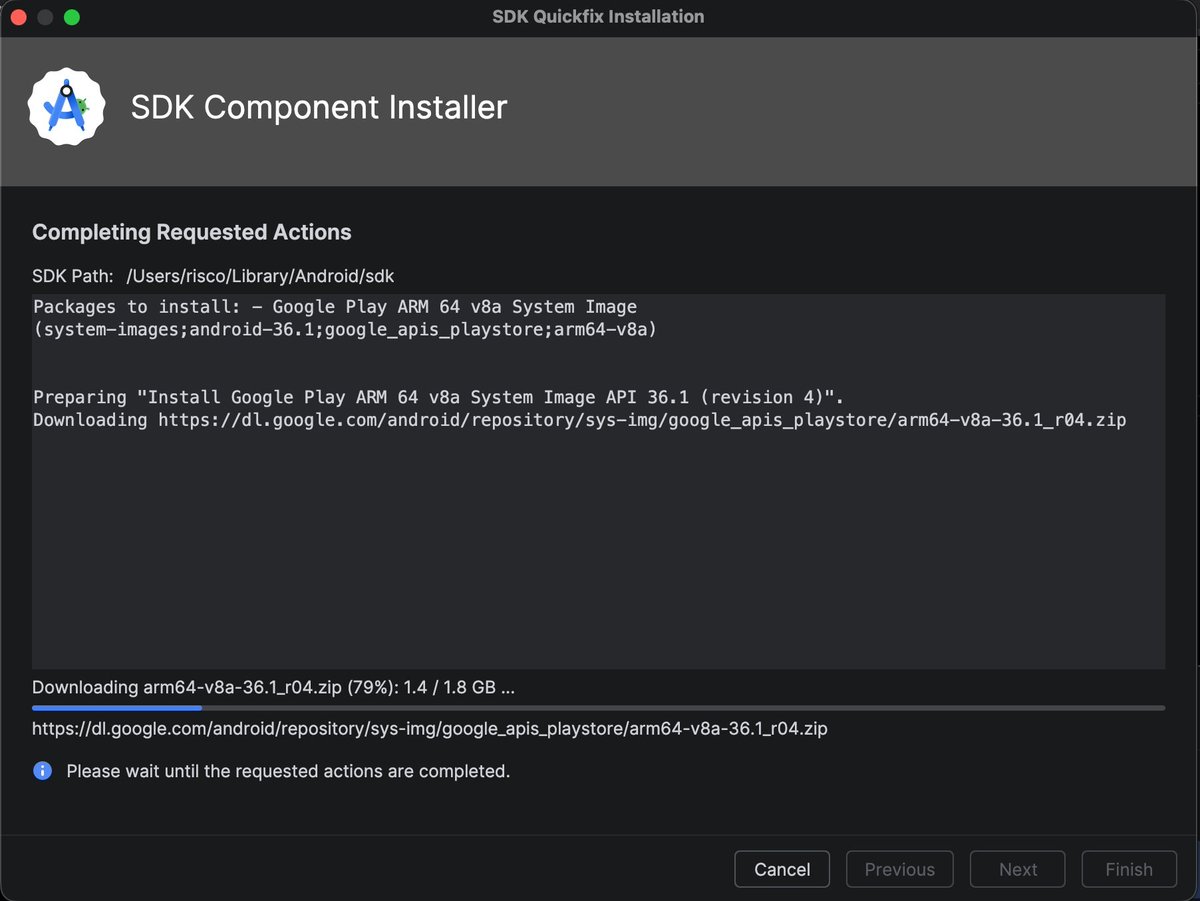
Task: Click the disabled Finish button
Action: 1129,869
